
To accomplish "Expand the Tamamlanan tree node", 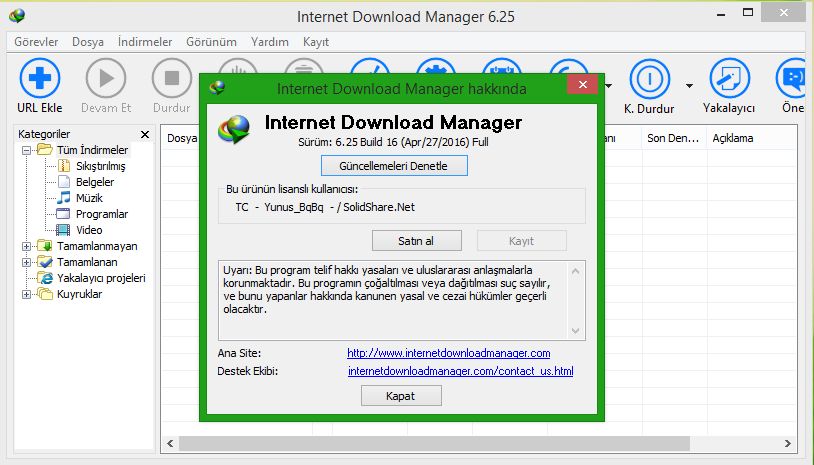I will pyautogui.click(x=26, y=263).
